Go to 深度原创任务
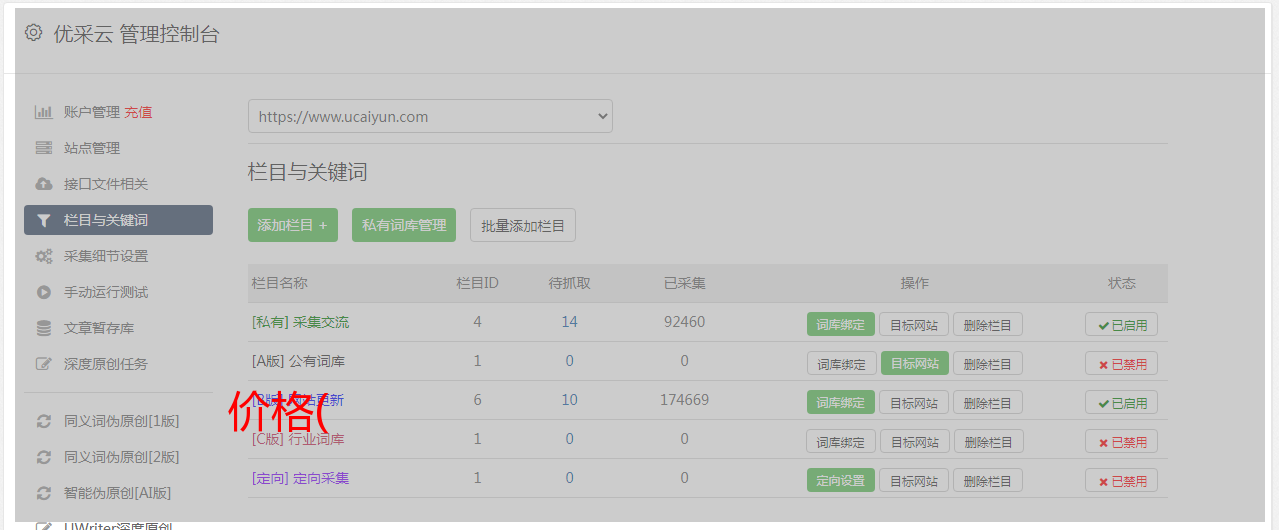 pos(106,364)
